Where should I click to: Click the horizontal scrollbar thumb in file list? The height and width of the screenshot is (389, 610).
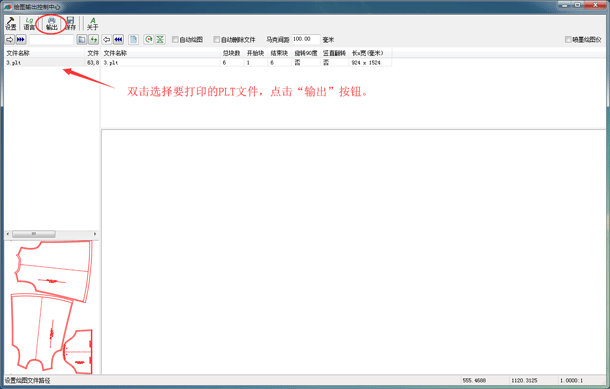point(34,234)
